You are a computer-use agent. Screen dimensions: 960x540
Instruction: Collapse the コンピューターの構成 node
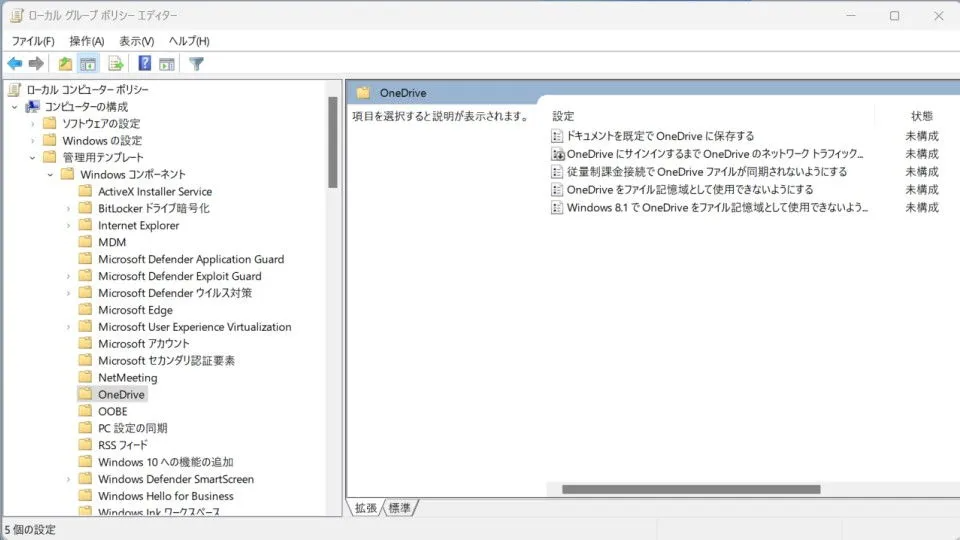[x=15, y=107]
